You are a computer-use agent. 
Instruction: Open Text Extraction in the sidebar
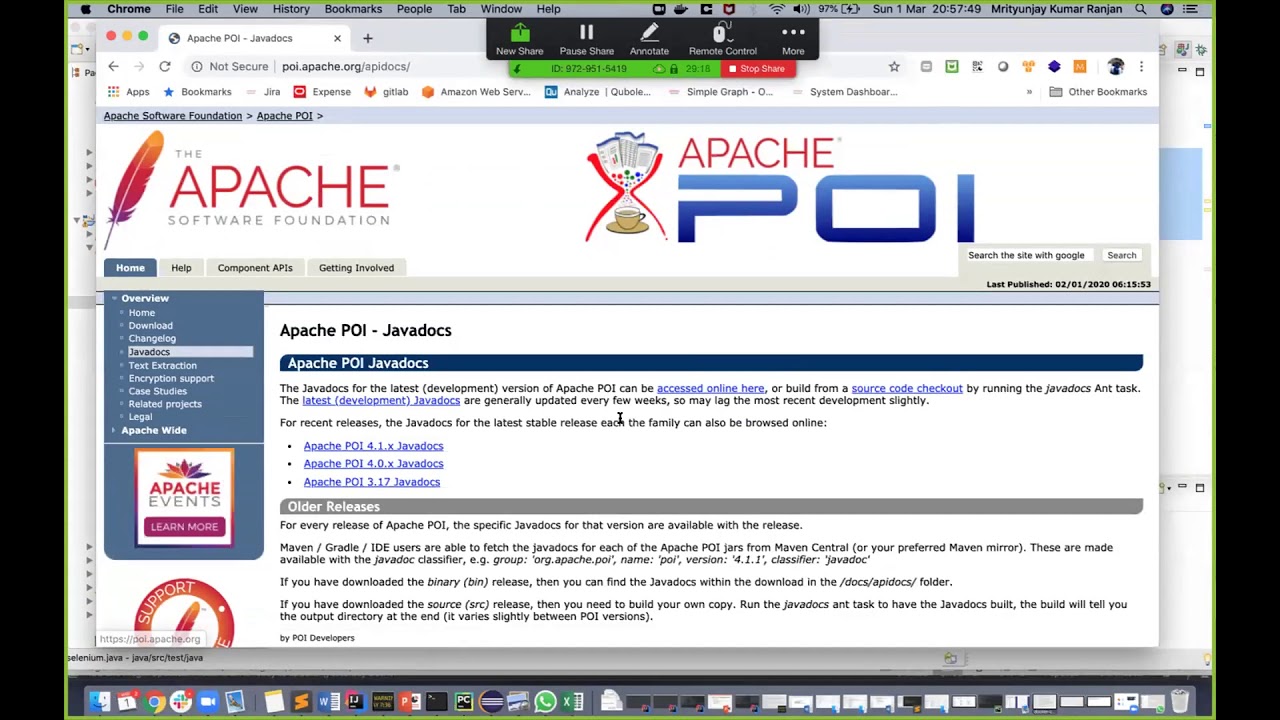click(x=162, y=365)
